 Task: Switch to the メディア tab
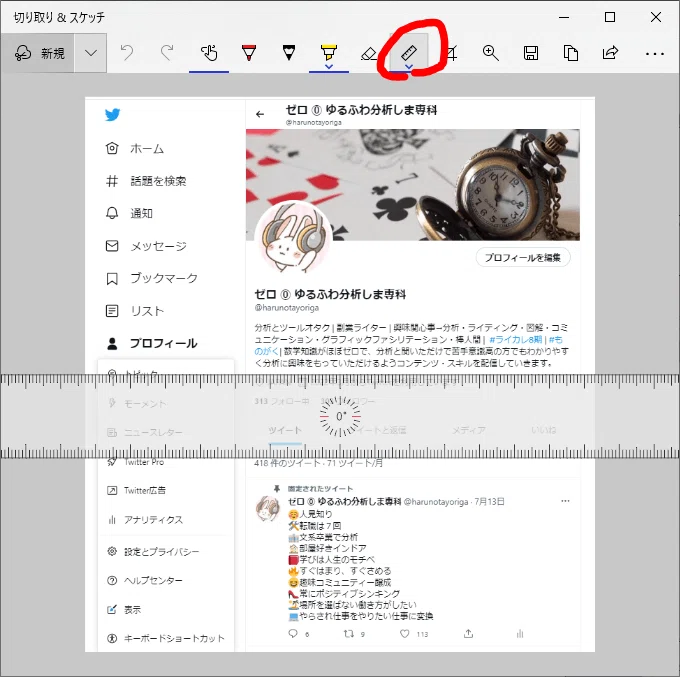[468, 430]
